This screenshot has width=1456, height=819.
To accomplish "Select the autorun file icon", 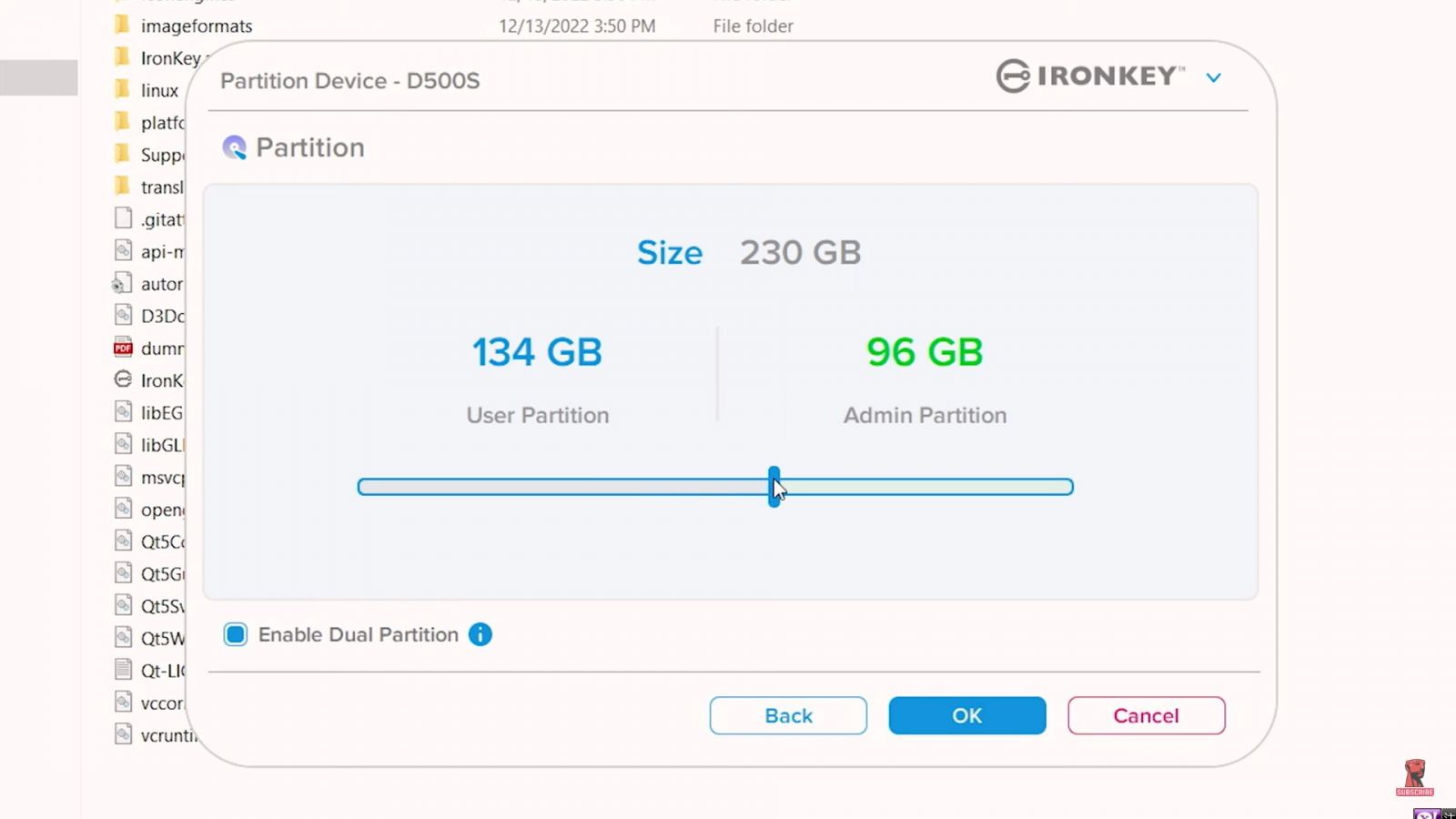I will pos(122,283).
